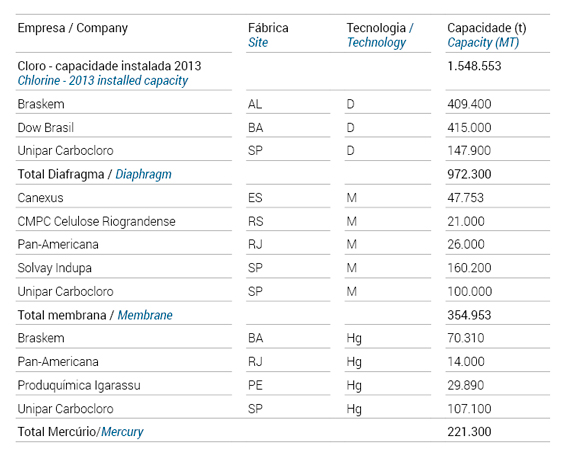The width and height of the screenshot is (565, 459).
Task: Click the 1.548.553 total chlorine capacity
Action: click(x=474, y=66)
